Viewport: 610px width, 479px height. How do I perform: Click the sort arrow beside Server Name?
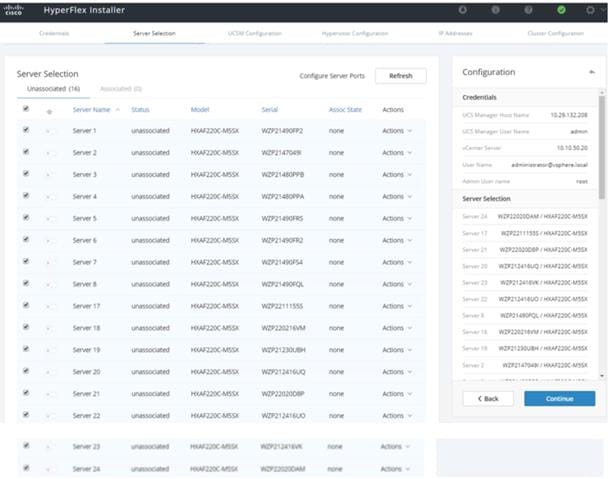(x=117, y=110)
